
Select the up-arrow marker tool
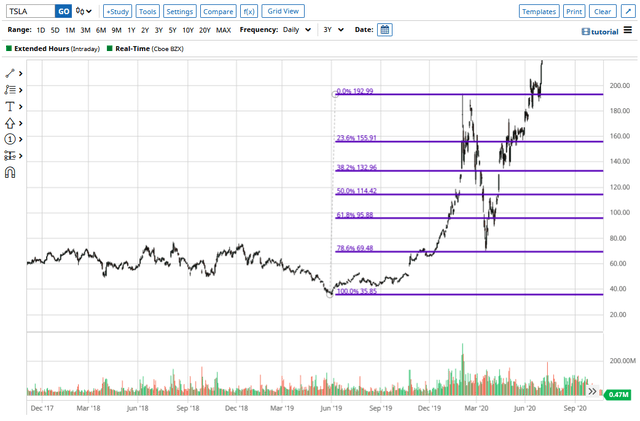(10, 123)
